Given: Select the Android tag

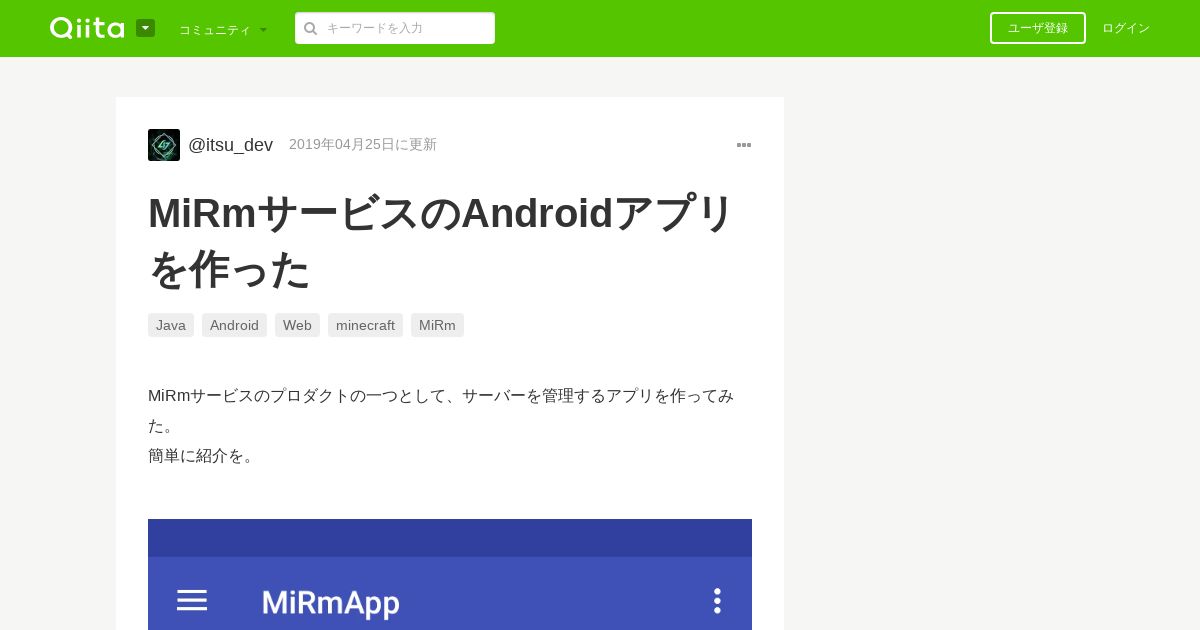Looking at the screenshot, I should coord(234,325).
